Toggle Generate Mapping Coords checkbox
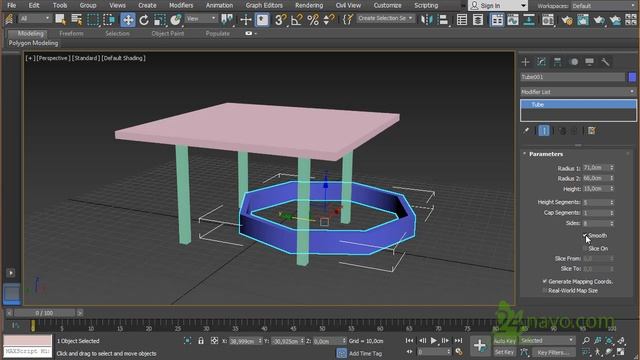This screenshot has width=640, height=360. click(544, 281)
